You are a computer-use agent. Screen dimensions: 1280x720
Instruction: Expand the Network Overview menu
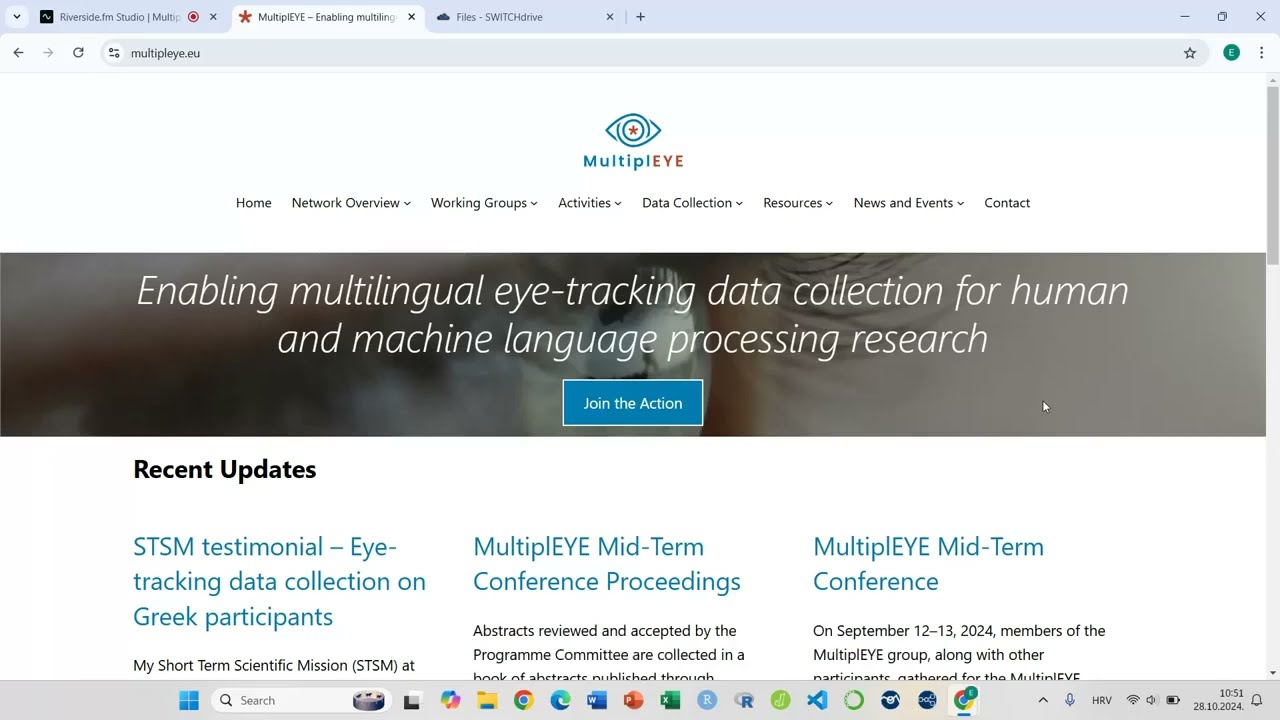point(351,203)
